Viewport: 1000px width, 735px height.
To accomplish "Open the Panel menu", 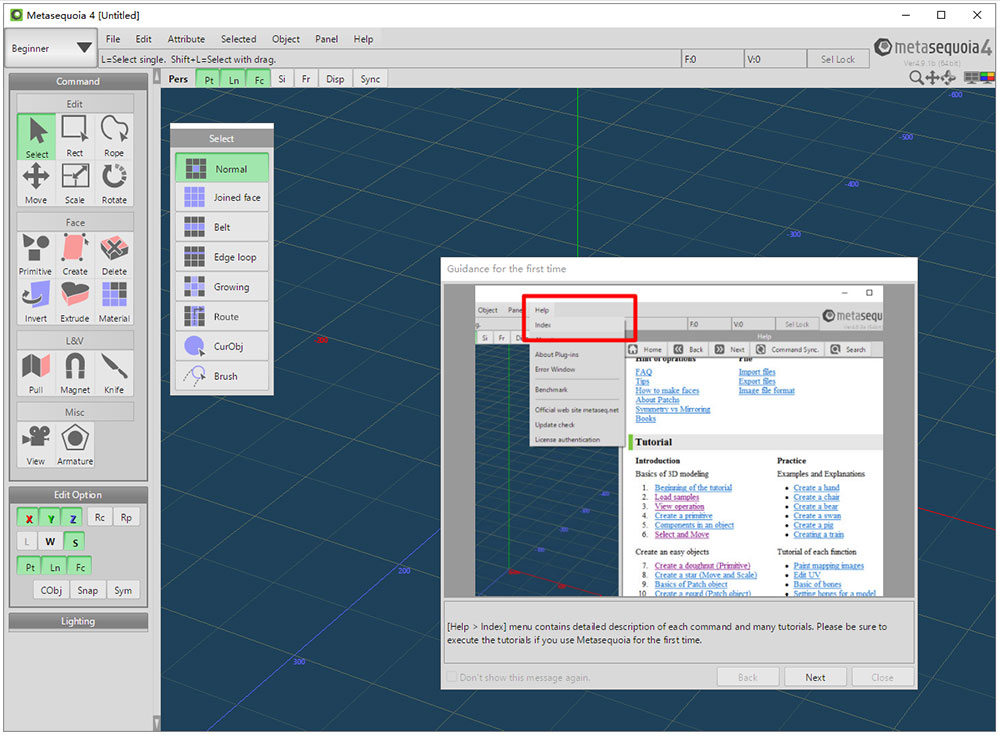I will coord(327,39).
